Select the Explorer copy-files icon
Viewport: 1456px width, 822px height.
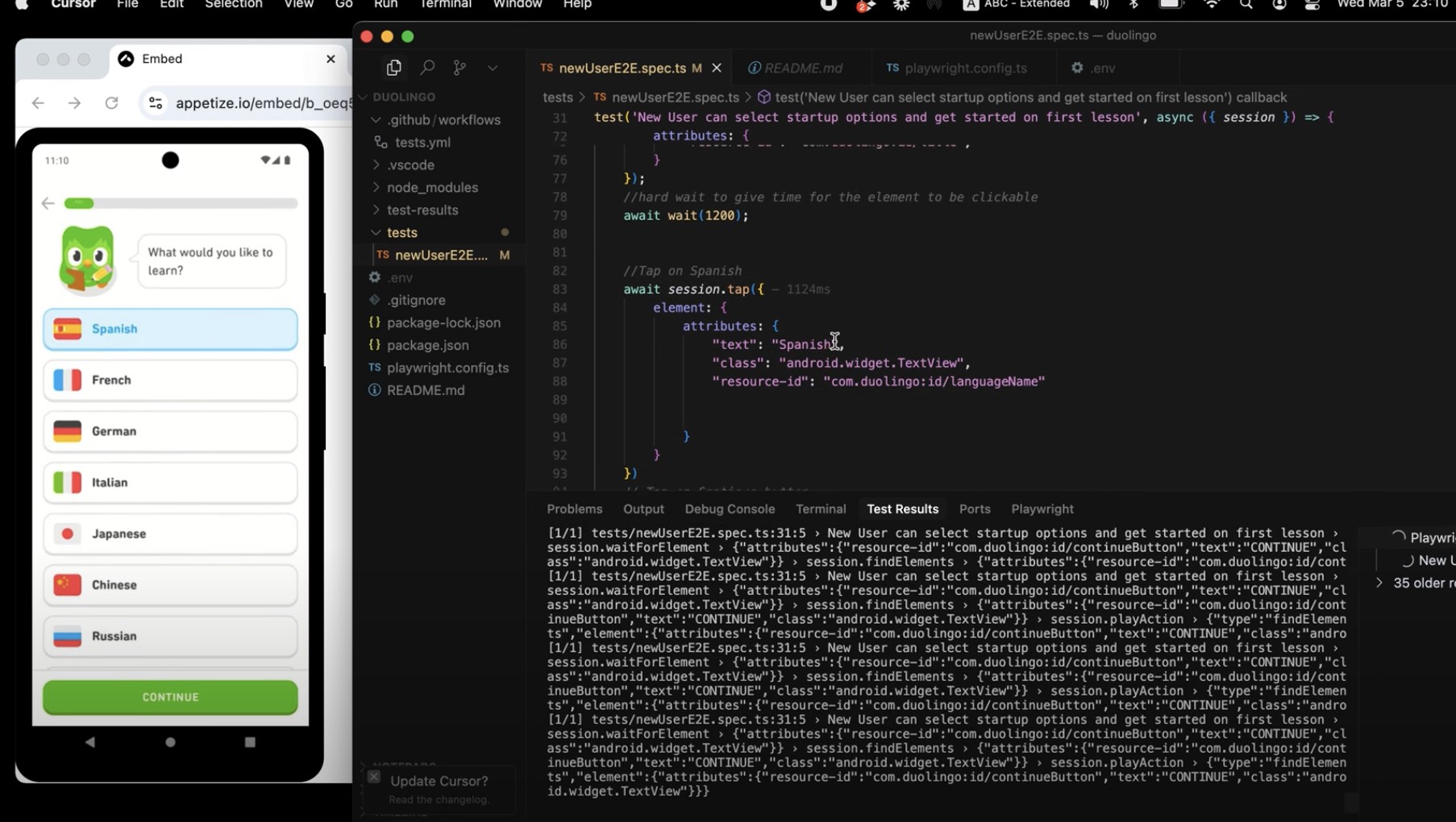tap(394, 68)
